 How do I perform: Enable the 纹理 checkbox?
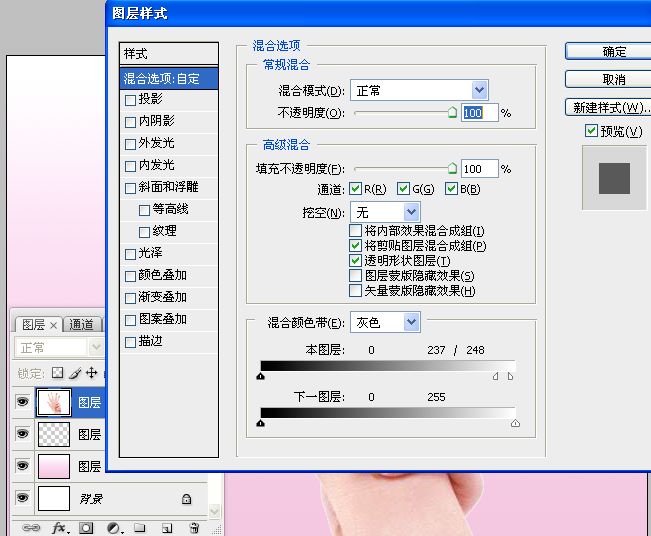[144, 232]
